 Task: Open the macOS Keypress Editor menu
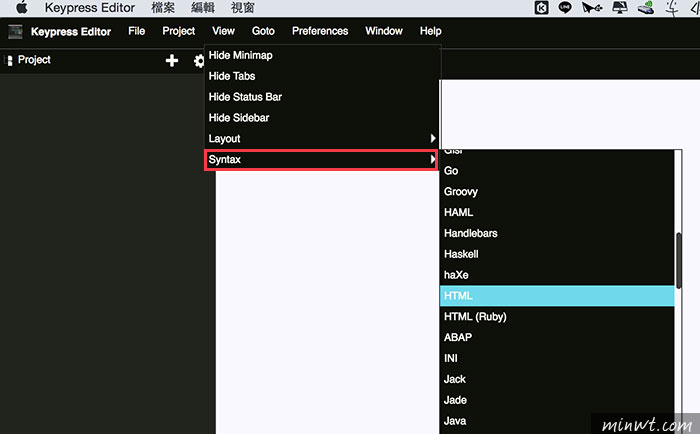click(90, 8)
